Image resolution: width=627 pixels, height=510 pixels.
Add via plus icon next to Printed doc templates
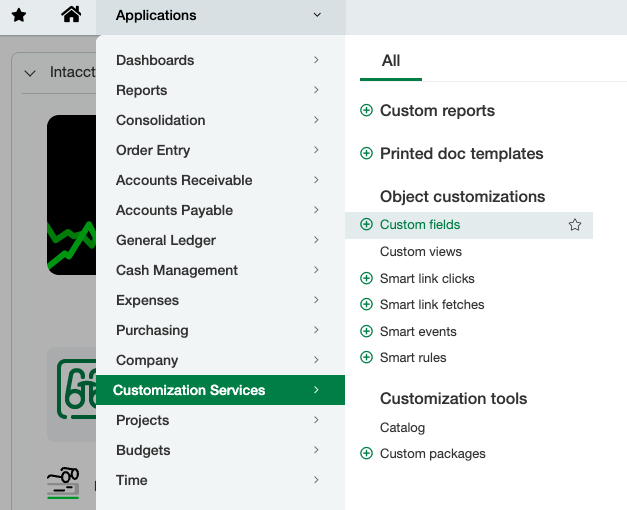click(x=366, y=153)
